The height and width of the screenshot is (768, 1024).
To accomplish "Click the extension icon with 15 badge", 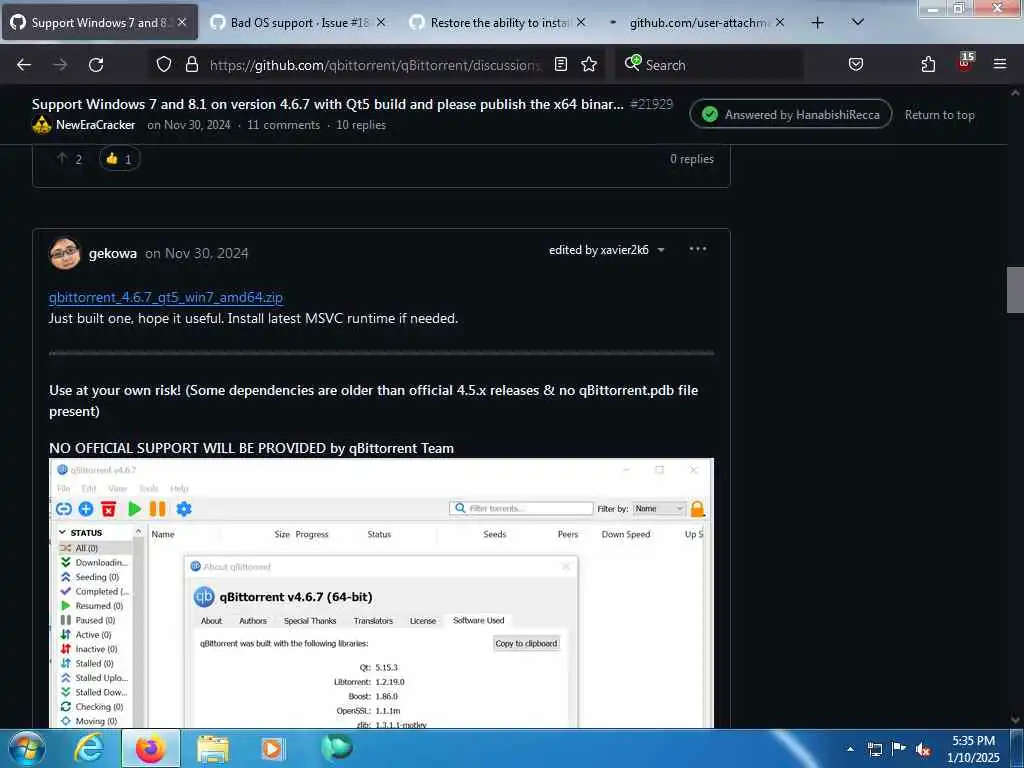I will (x=965, y=62).
